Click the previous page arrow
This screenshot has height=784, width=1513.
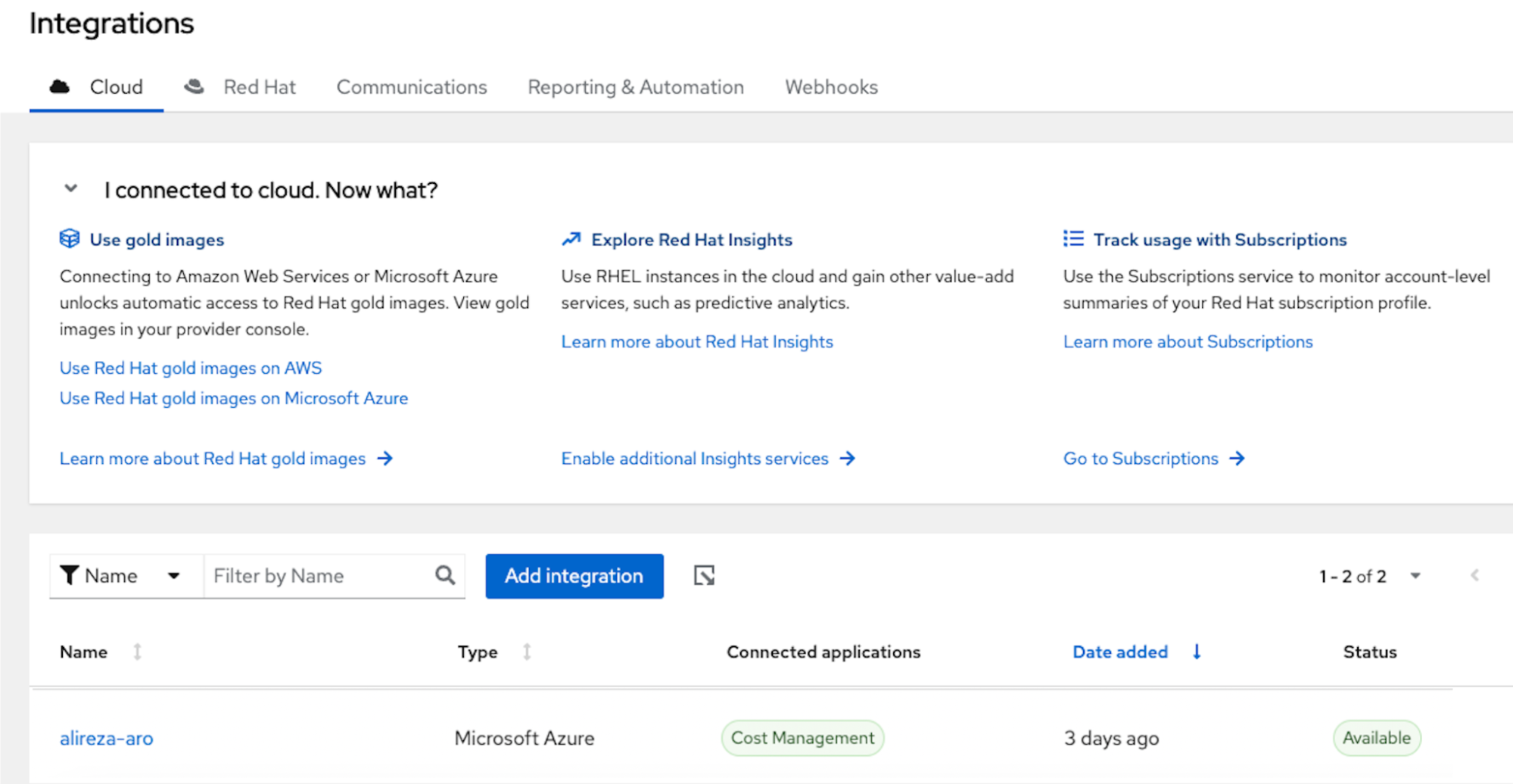pos(1474,576)
